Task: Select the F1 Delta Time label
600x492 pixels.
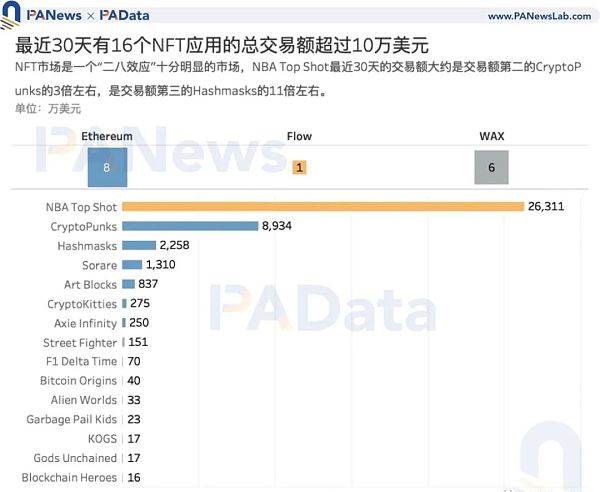Action: tap(81, 361)
